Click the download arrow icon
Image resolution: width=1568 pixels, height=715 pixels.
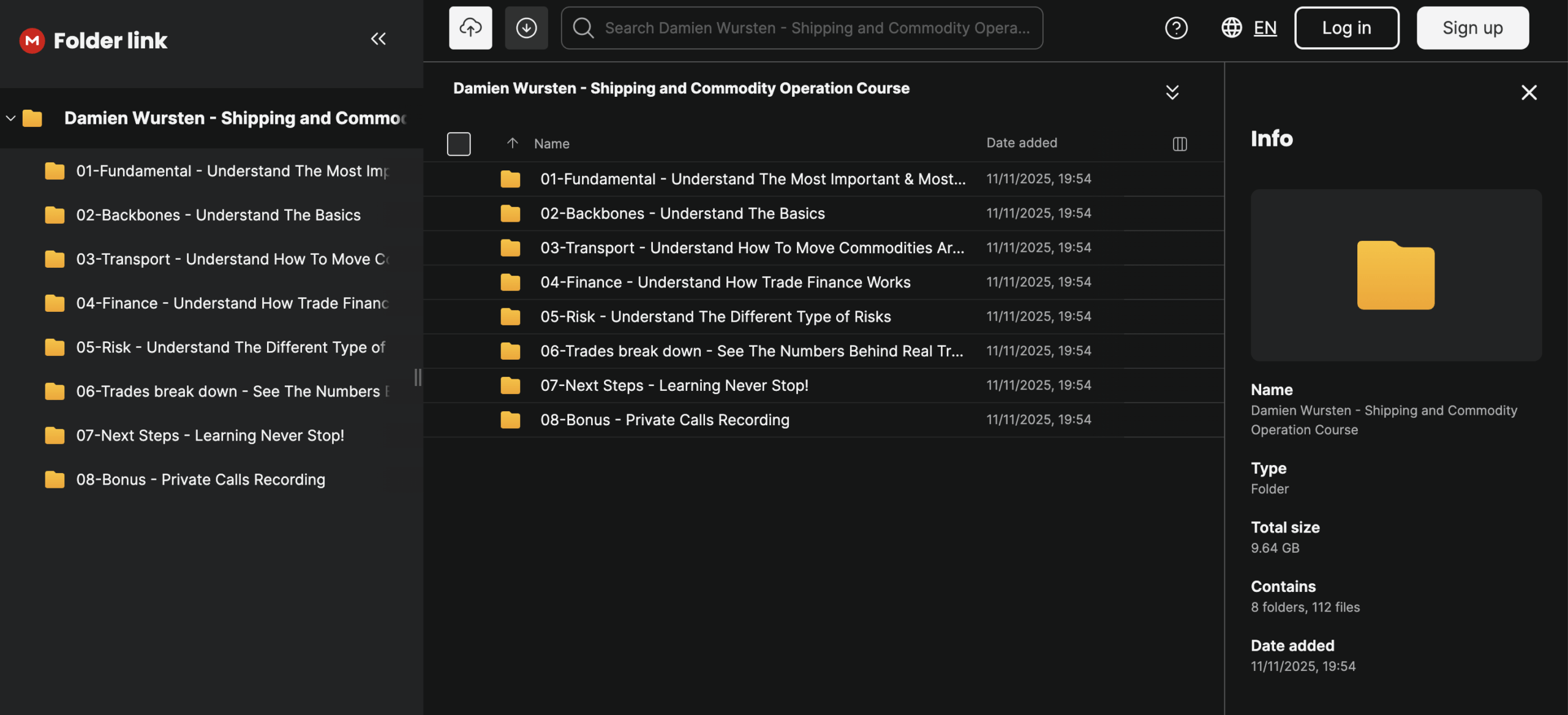[526, 28]
